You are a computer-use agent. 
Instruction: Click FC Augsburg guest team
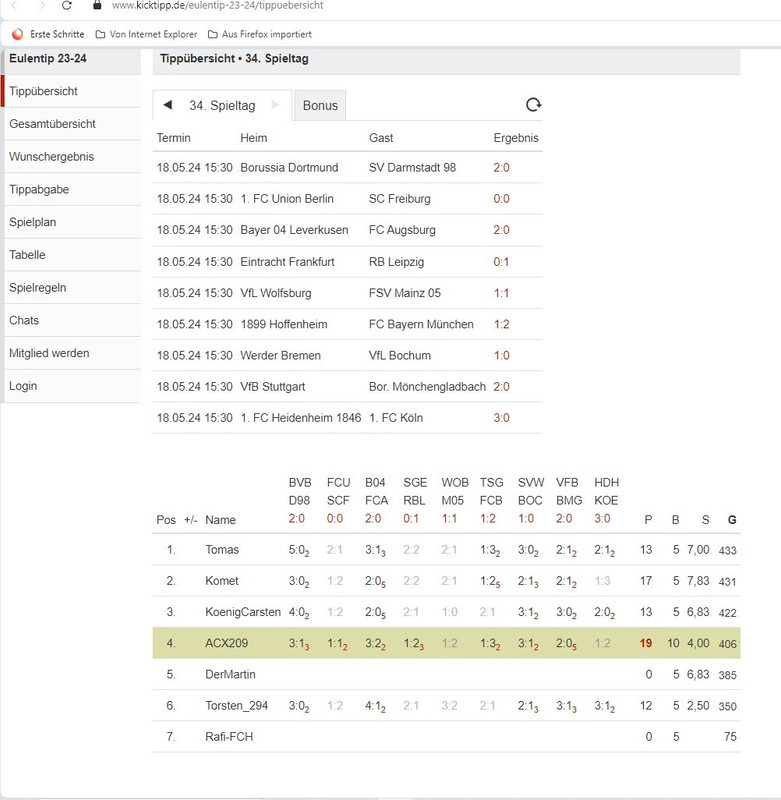point(402,230)
